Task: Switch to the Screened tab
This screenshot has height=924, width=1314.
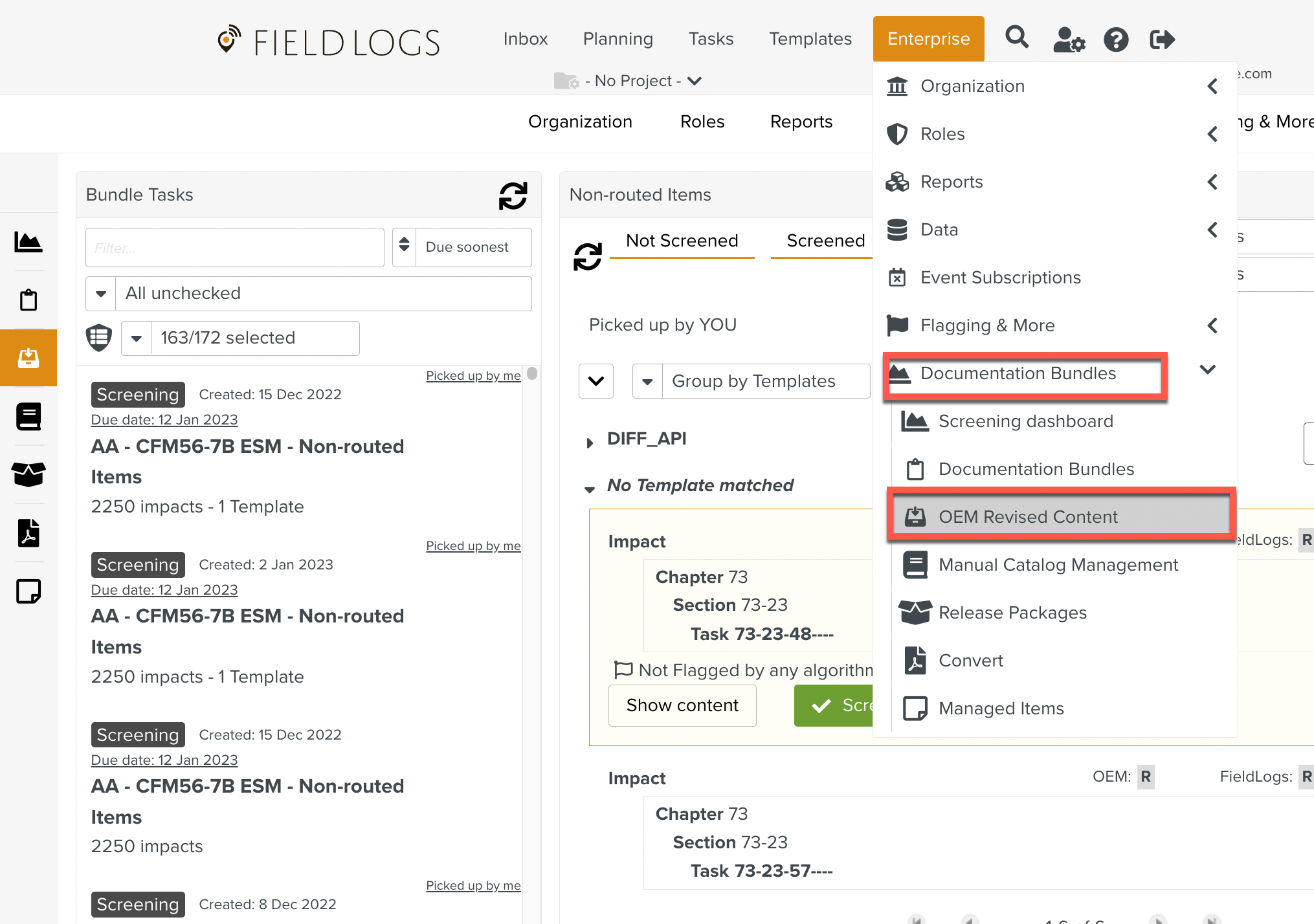Action: tap(825, 241)
